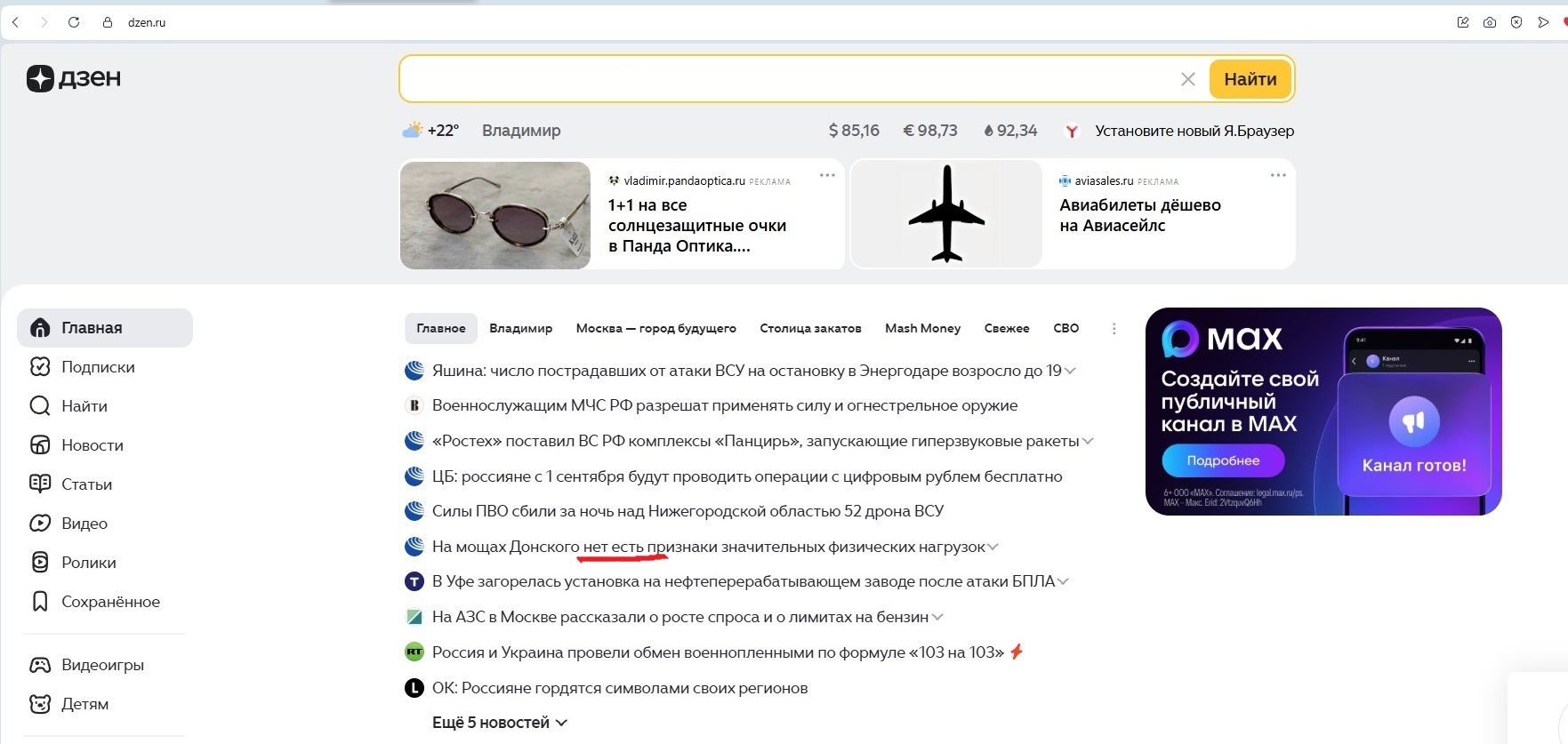
Task: Click the Подписки icon in sidebar
Action: click(40, 367)
